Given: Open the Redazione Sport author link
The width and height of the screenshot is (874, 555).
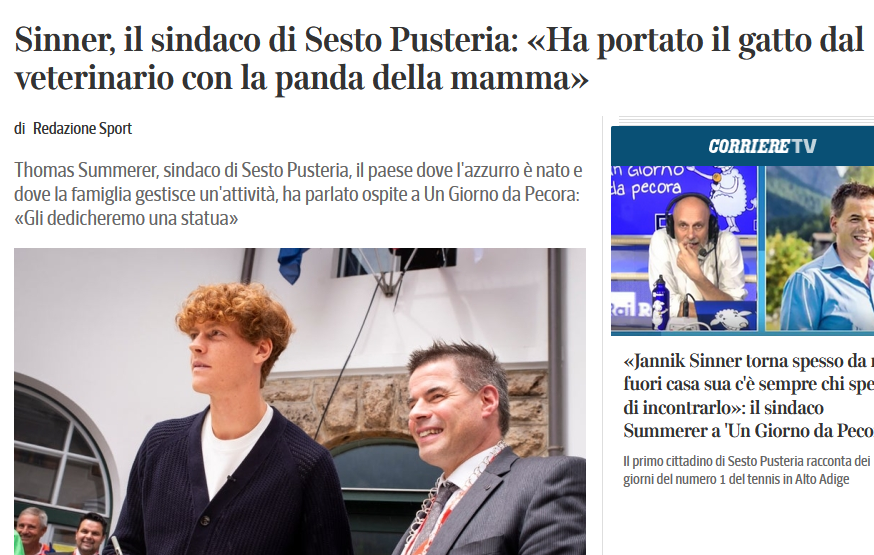Looking at the screenshot, I should tap(82, 129).
